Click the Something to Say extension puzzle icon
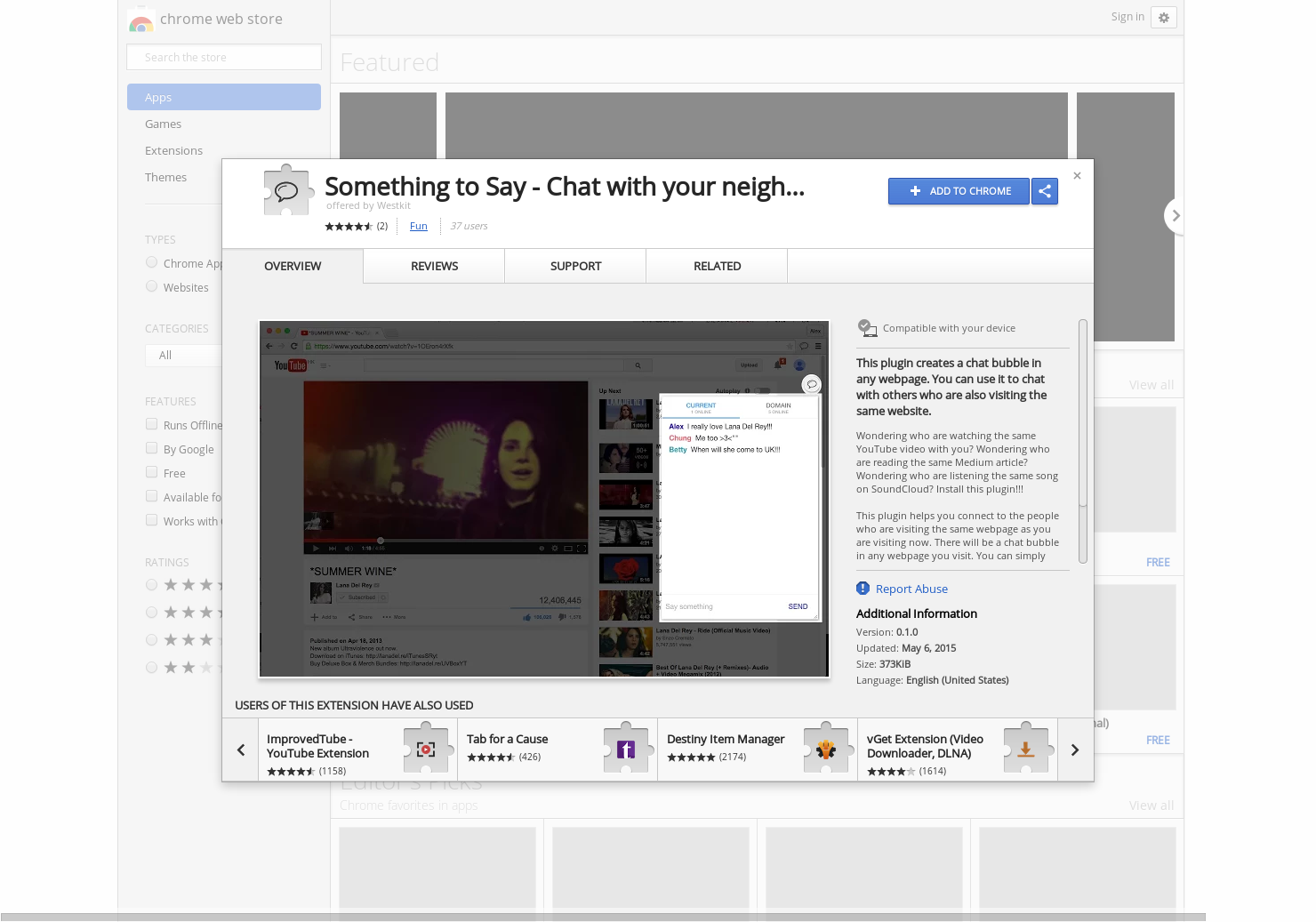The width and height of the screenshot is (1316, 922). pos(288,190)
